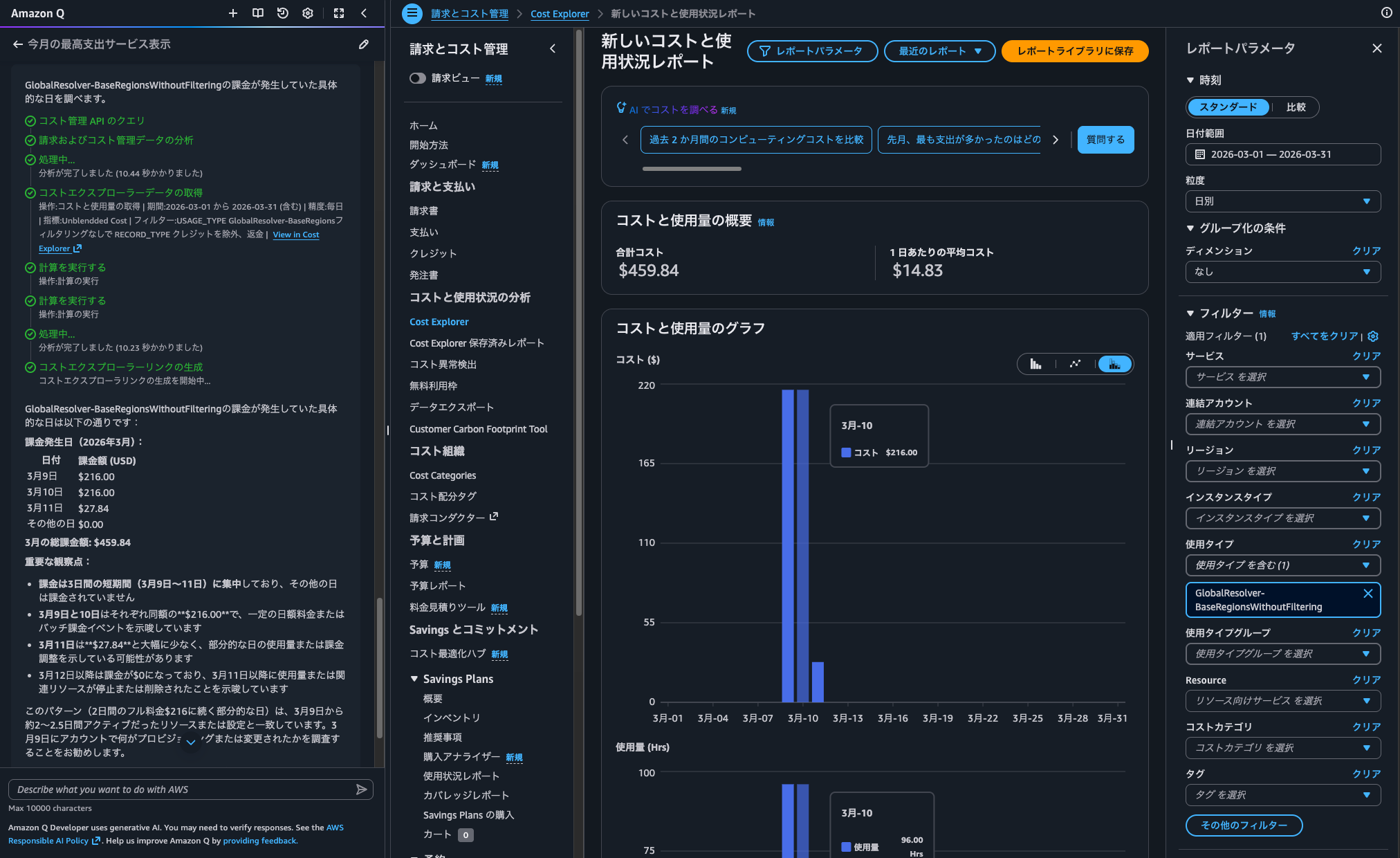Open the 粒度 granularity dropdown
The width and height of the screenshot is (1400, 858).
tap(1282, 201)
